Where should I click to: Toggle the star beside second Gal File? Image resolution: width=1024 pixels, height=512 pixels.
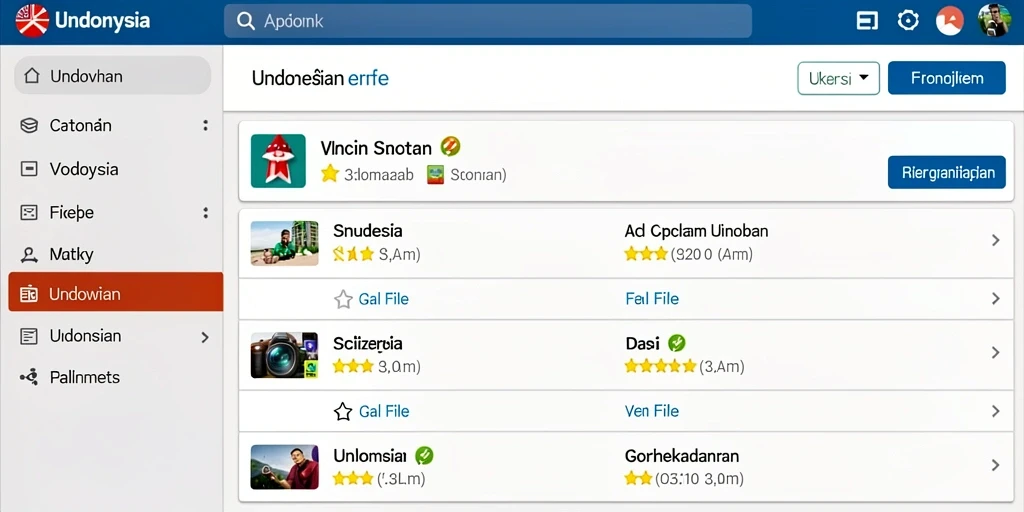tap(343, 411)
